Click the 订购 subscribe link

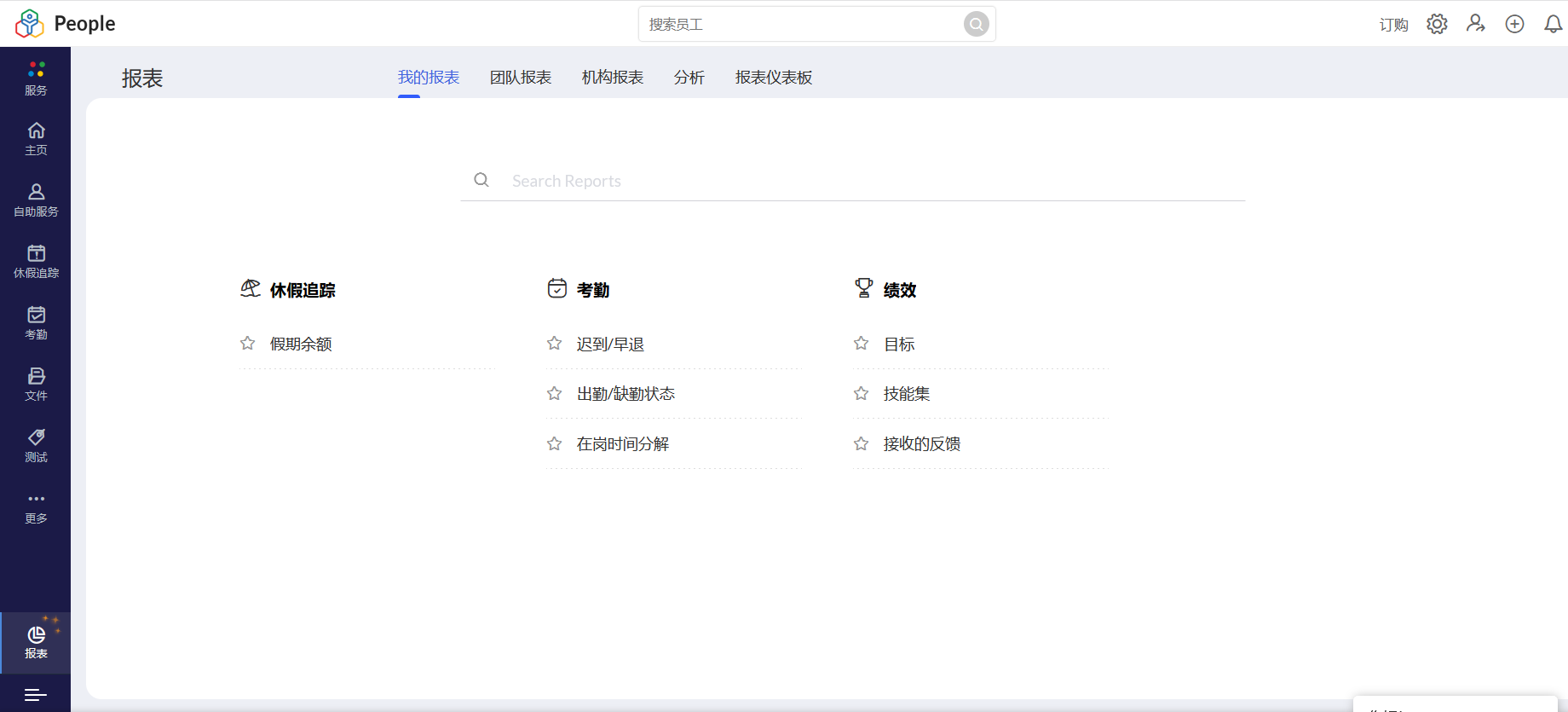pyautogui.click(x=1393, y=25)
